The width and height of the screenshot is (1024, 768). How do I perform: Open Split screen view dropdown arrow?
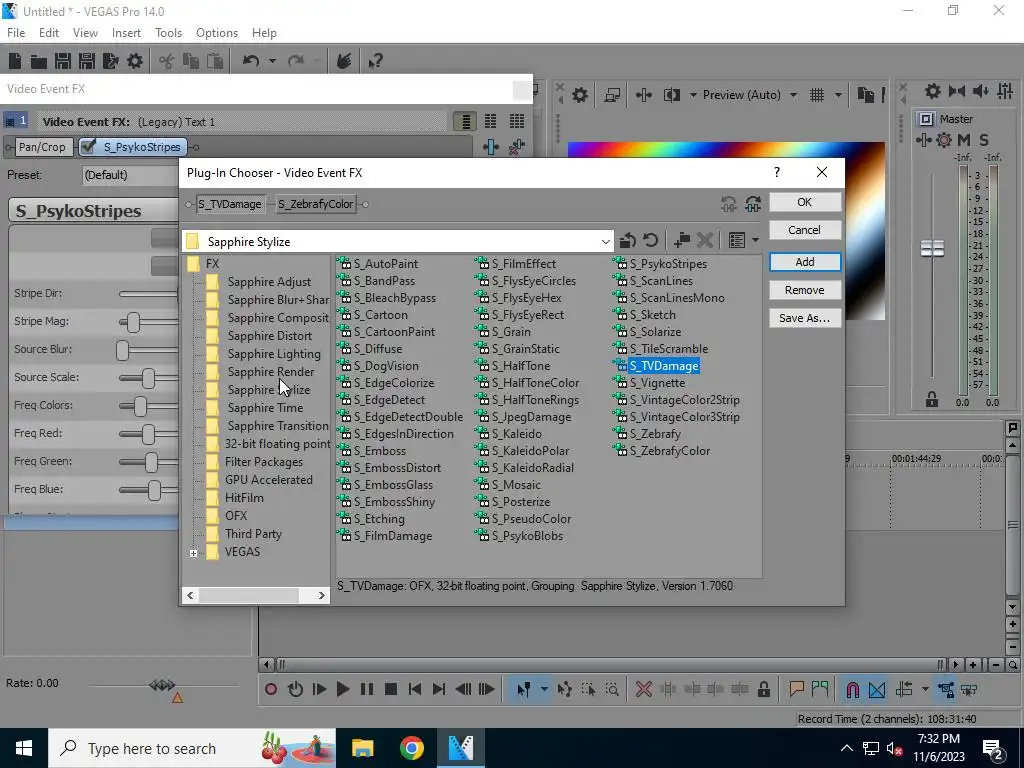tap(693, 95)
